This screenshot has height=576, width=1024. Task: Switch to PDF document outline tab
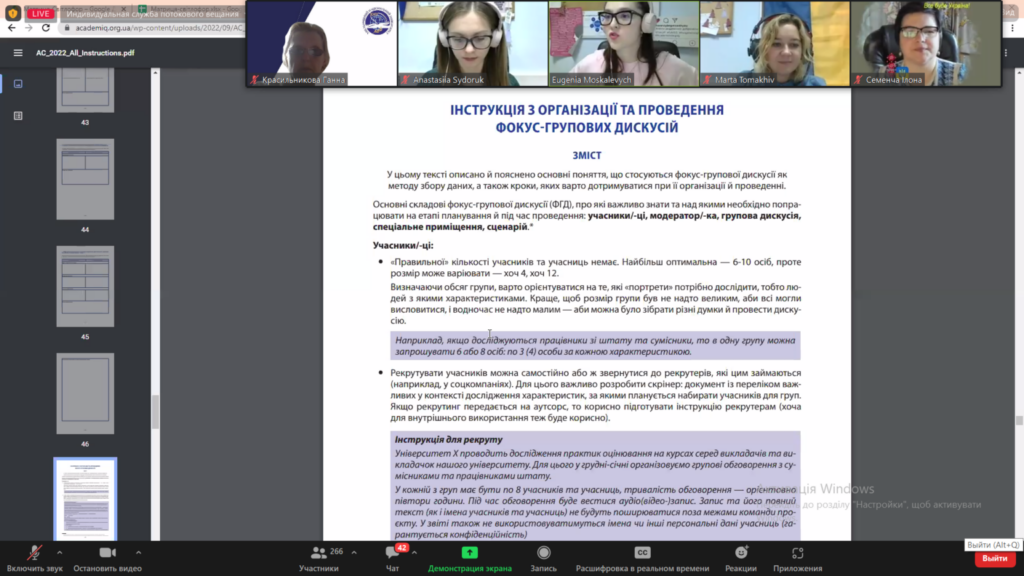tap(18, 116)
